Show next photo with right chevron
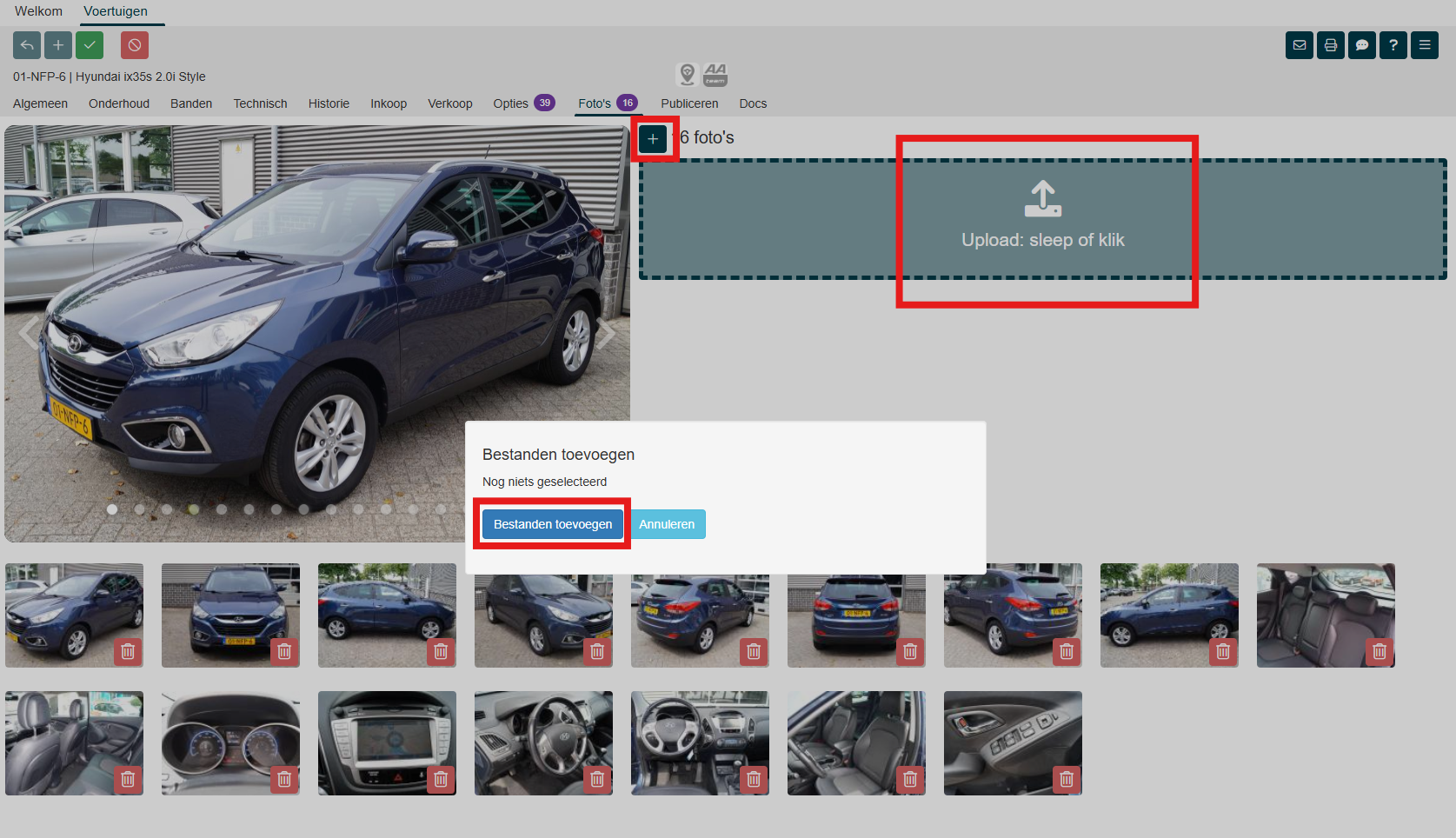This screenshot has width=1456, height=838. (606, 333)
